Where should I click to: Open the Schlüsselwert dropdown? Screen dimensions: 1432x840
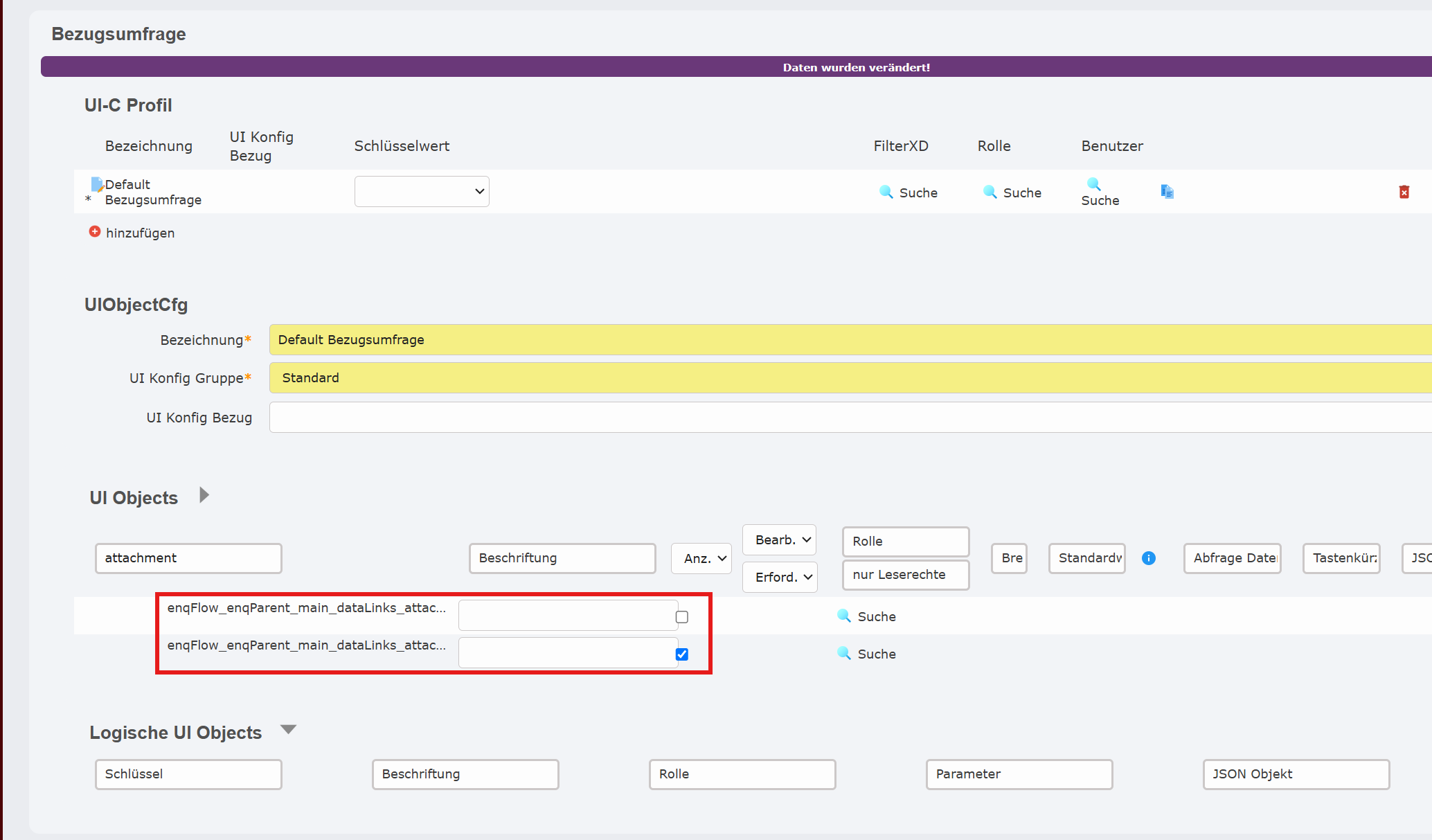[421, 191]
